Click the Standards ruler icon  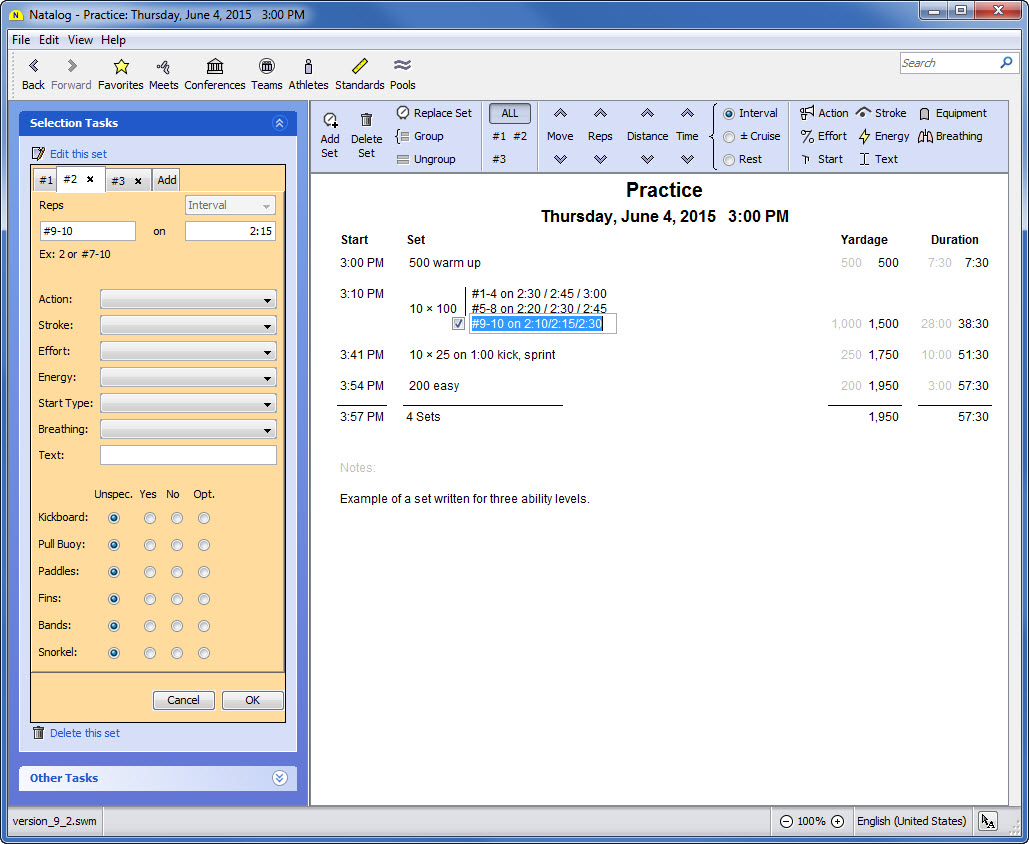click(x=359, y=67)
